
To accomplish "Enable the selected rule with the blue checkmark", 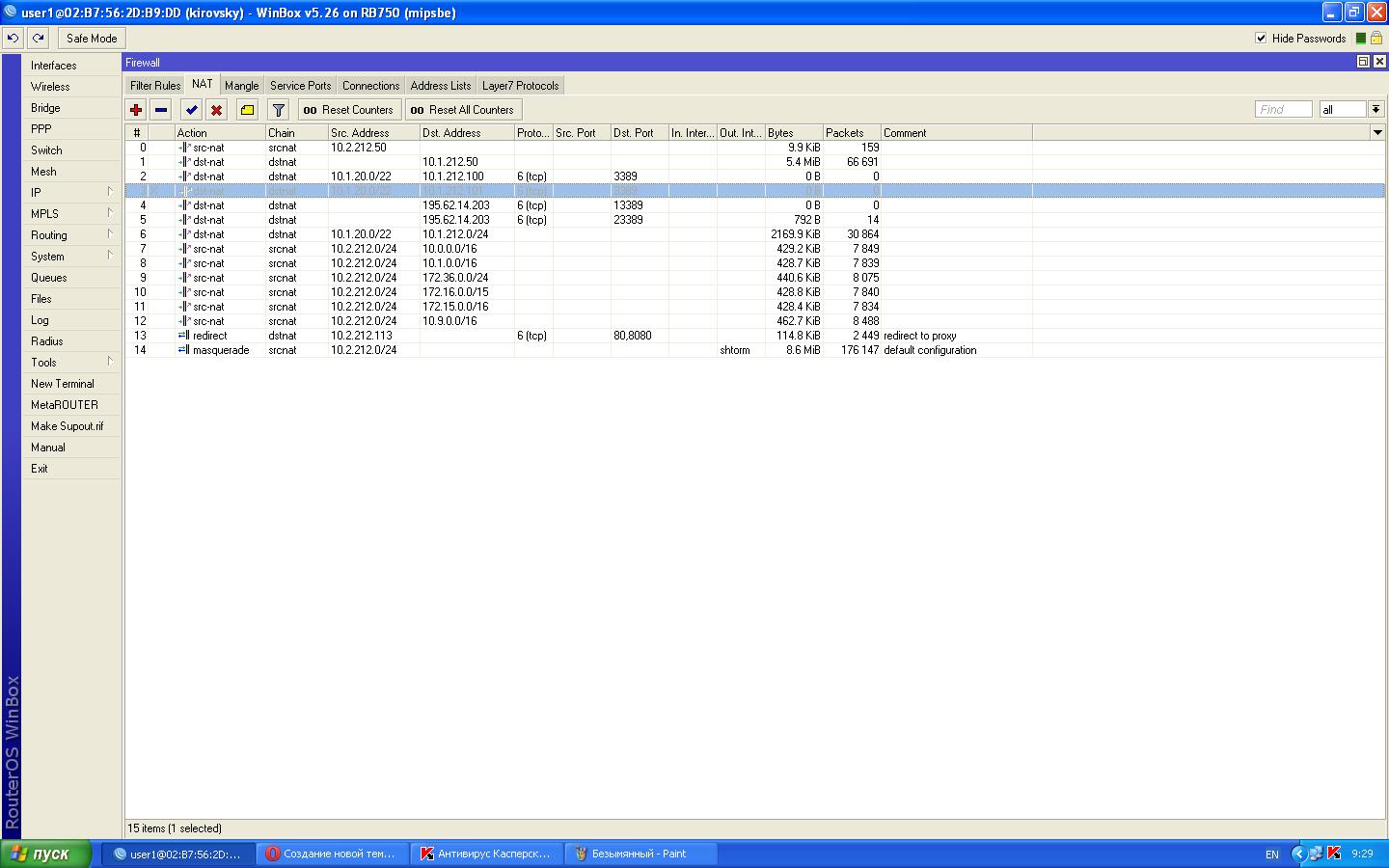I will pos(192,110).
